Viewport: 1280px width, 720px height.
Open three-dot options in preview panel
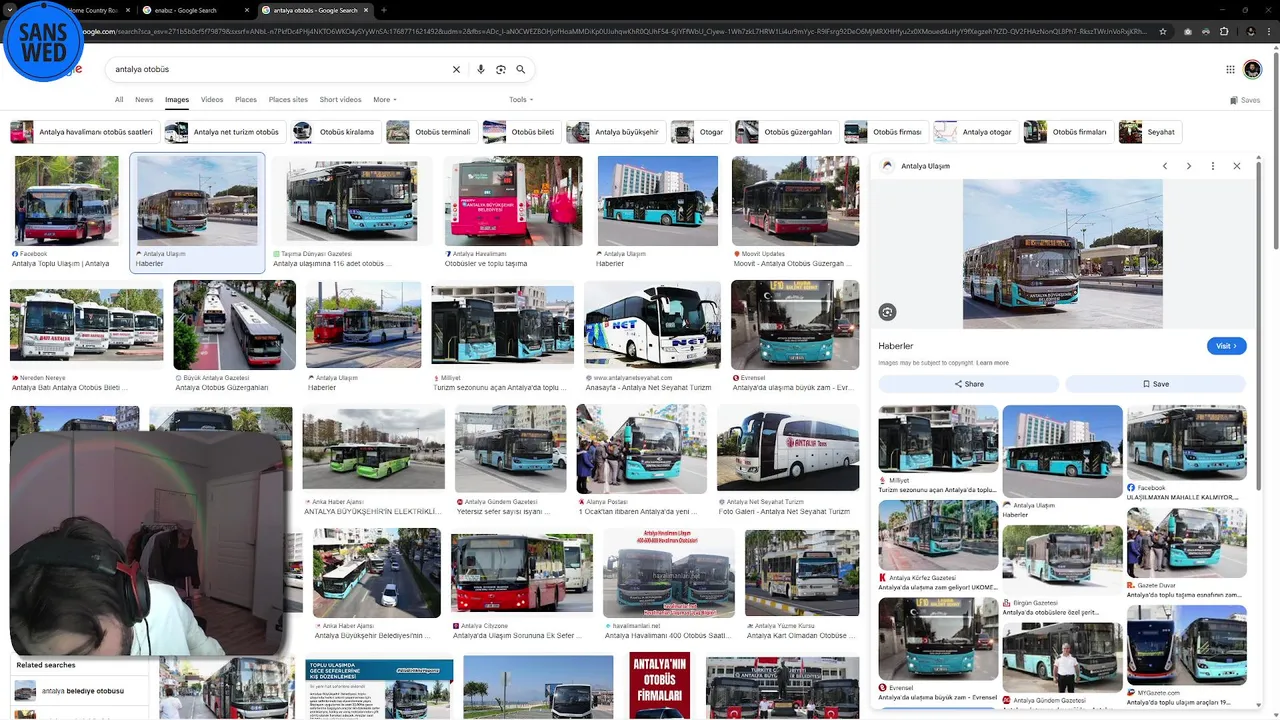1213,166
